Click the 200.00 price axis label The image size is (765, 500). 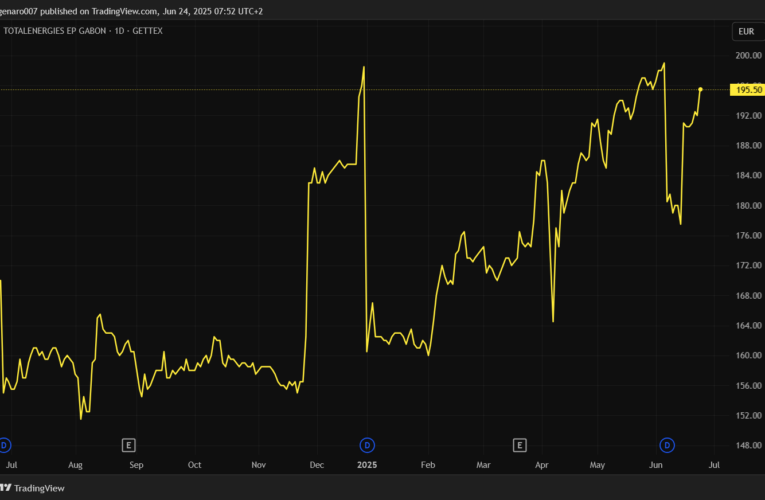tap(748, 56)
